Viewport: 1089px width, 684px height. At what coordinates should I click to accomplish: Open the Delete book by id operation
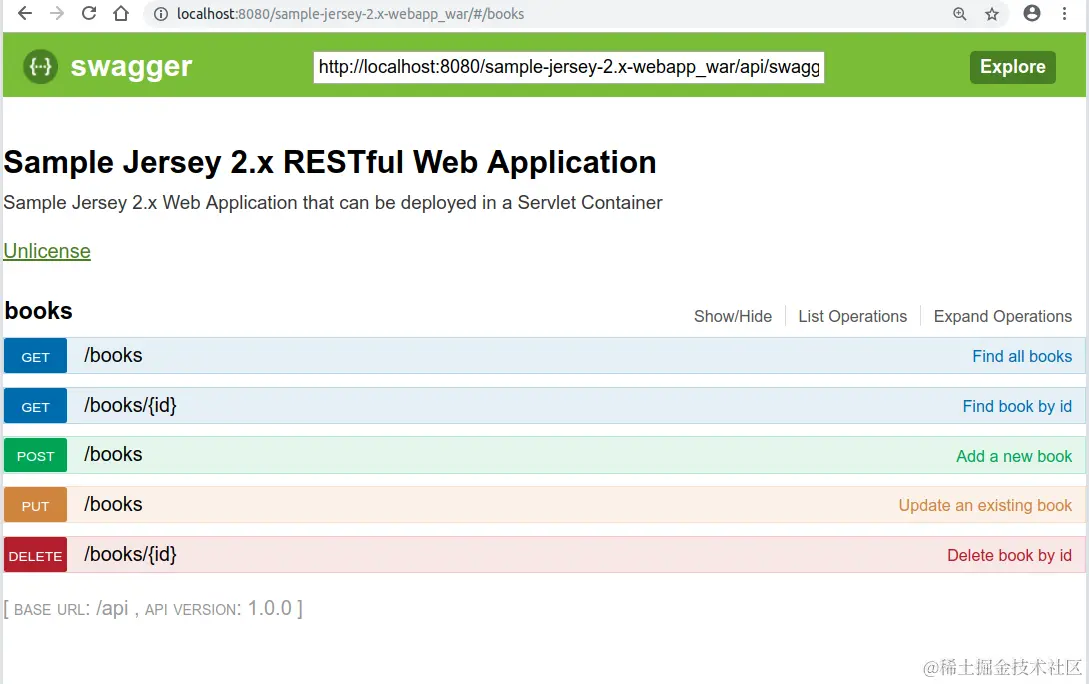[x=1009, y=556]
